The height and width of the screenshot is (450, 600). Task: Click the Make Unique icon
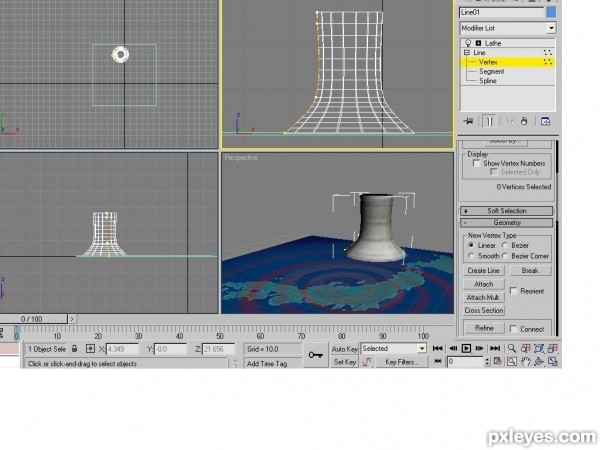[510, 121]
